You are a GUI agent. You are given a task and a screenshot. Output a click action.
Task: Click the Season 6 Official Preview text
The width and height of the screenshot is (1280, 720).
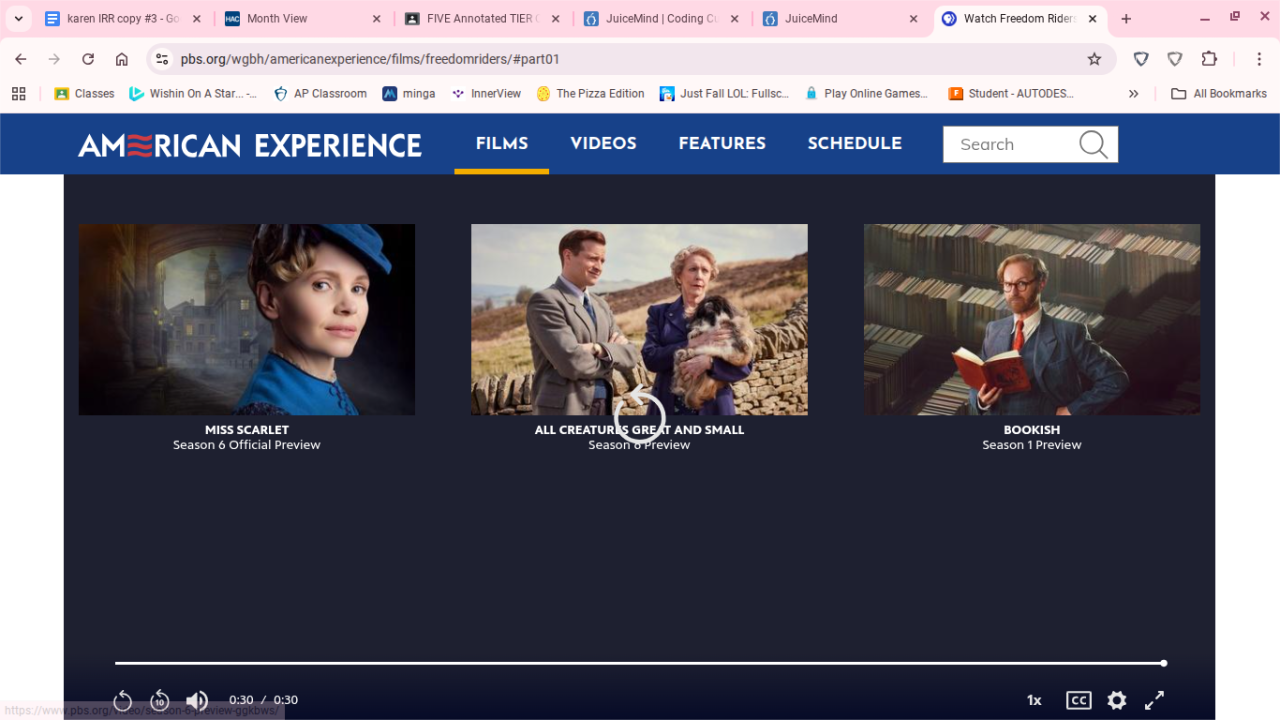click(247, 445)
